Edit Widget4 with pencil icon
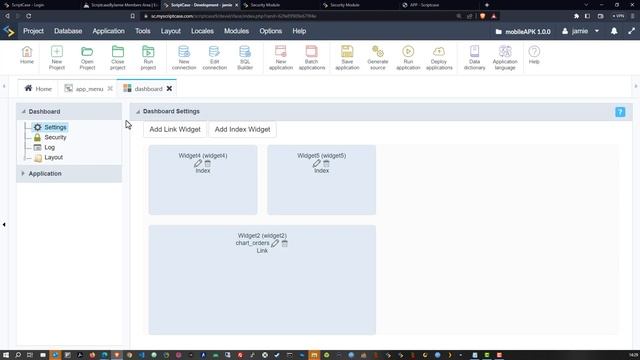The height and width of the screenshot is (360, 640). (x=198, y=163)
